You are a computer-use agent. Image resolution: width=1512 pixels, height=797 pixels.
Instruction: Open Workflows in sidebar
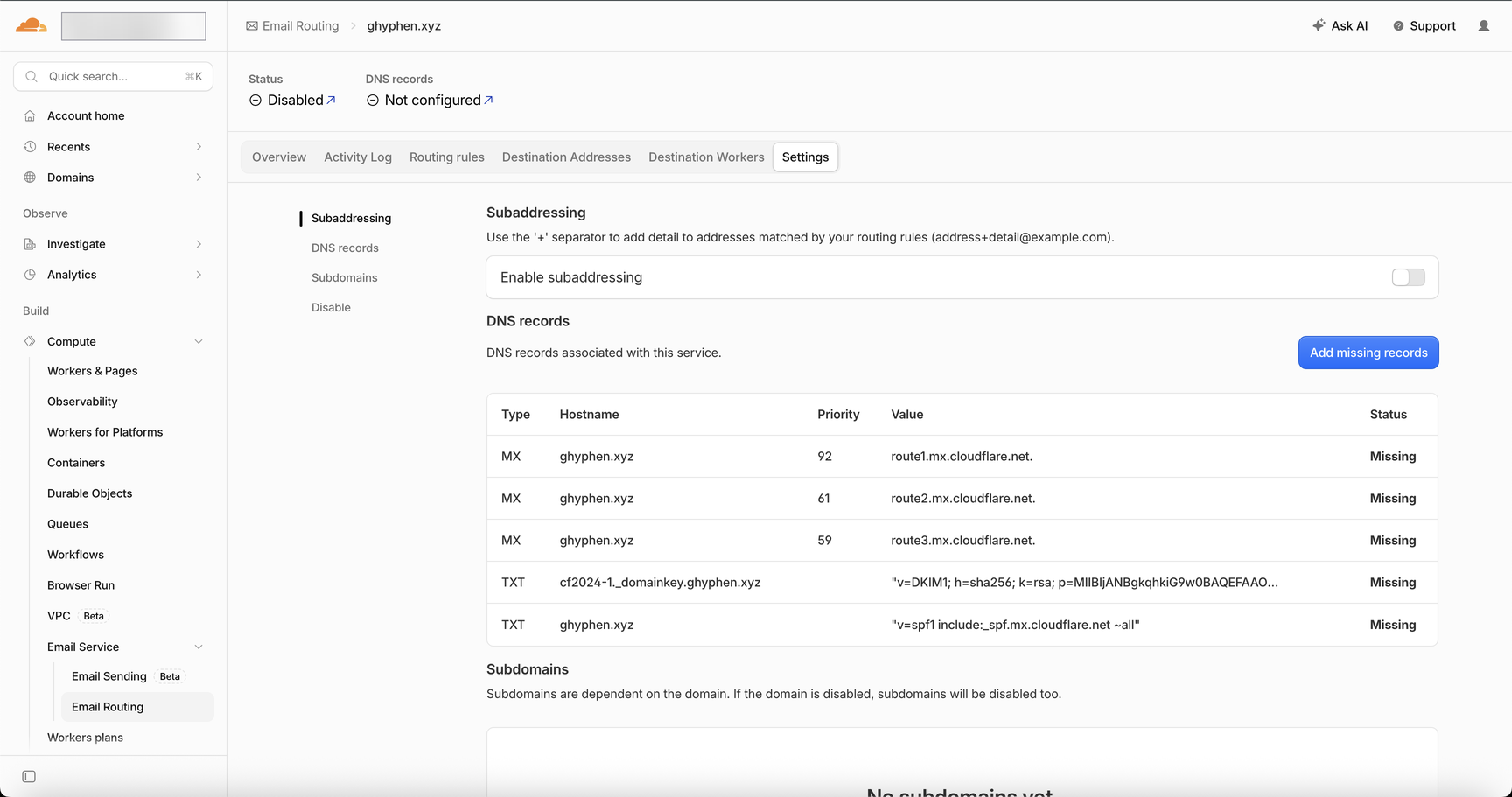(x=76, y=555)
